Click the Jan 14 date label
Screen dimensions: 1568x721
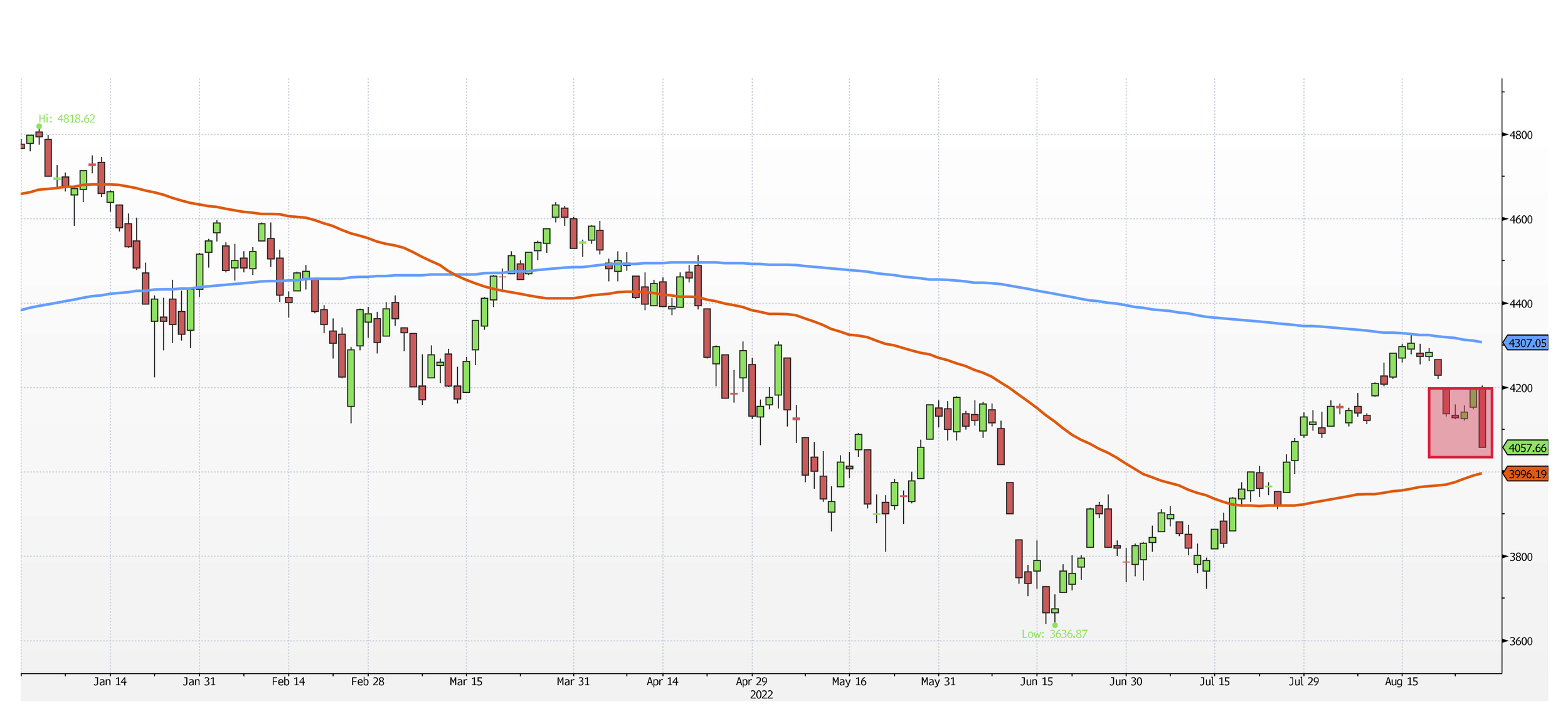[110, 682]
